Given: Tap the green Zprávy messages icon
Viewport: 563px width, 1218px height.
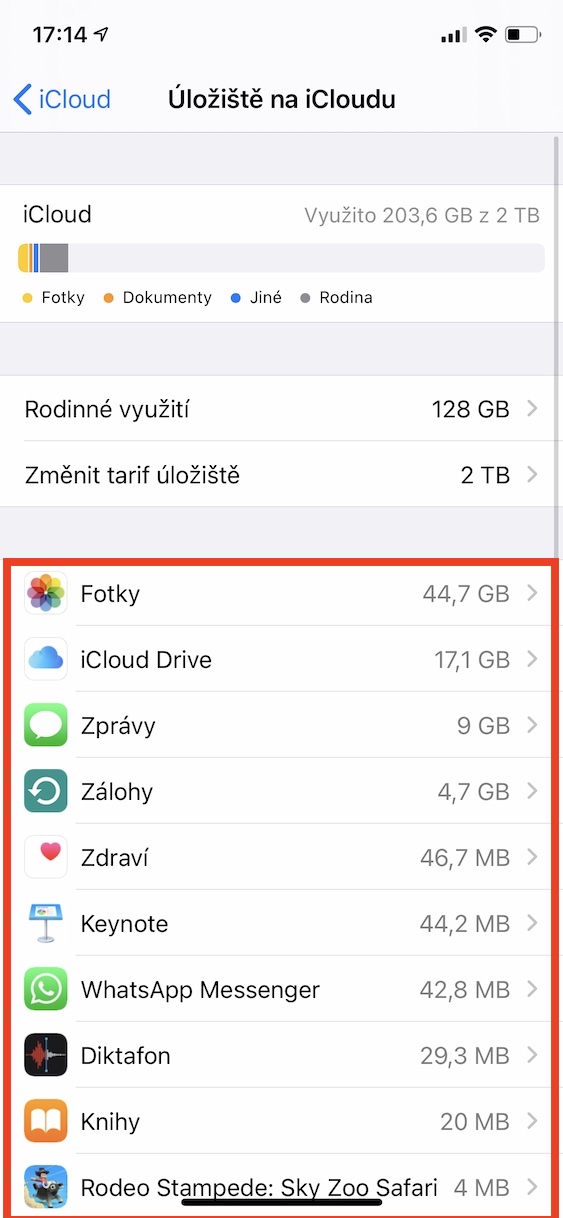Looking at the screenshot, I should 45,725.
